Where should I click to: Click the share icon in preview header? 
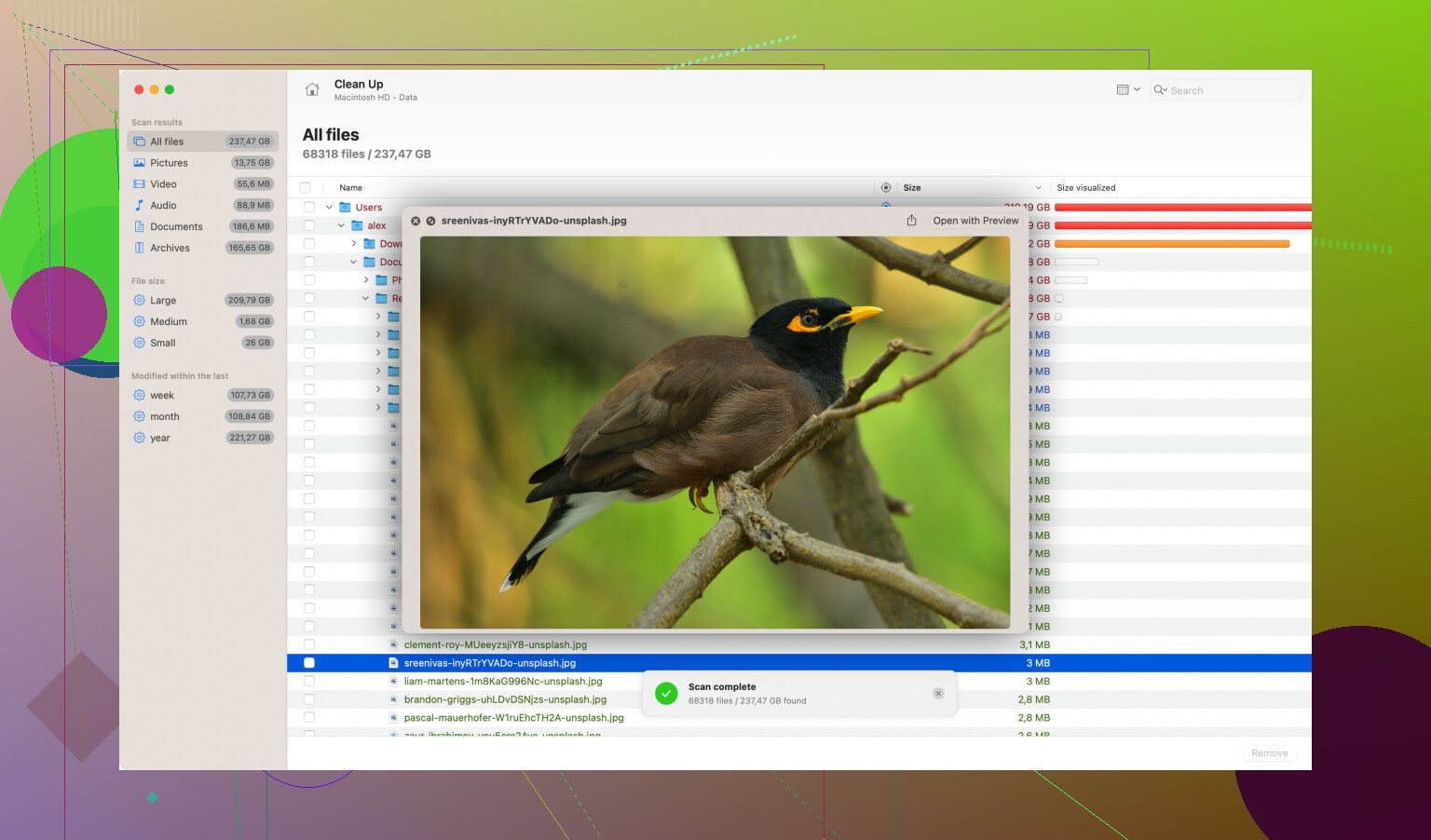pos(911,221)
